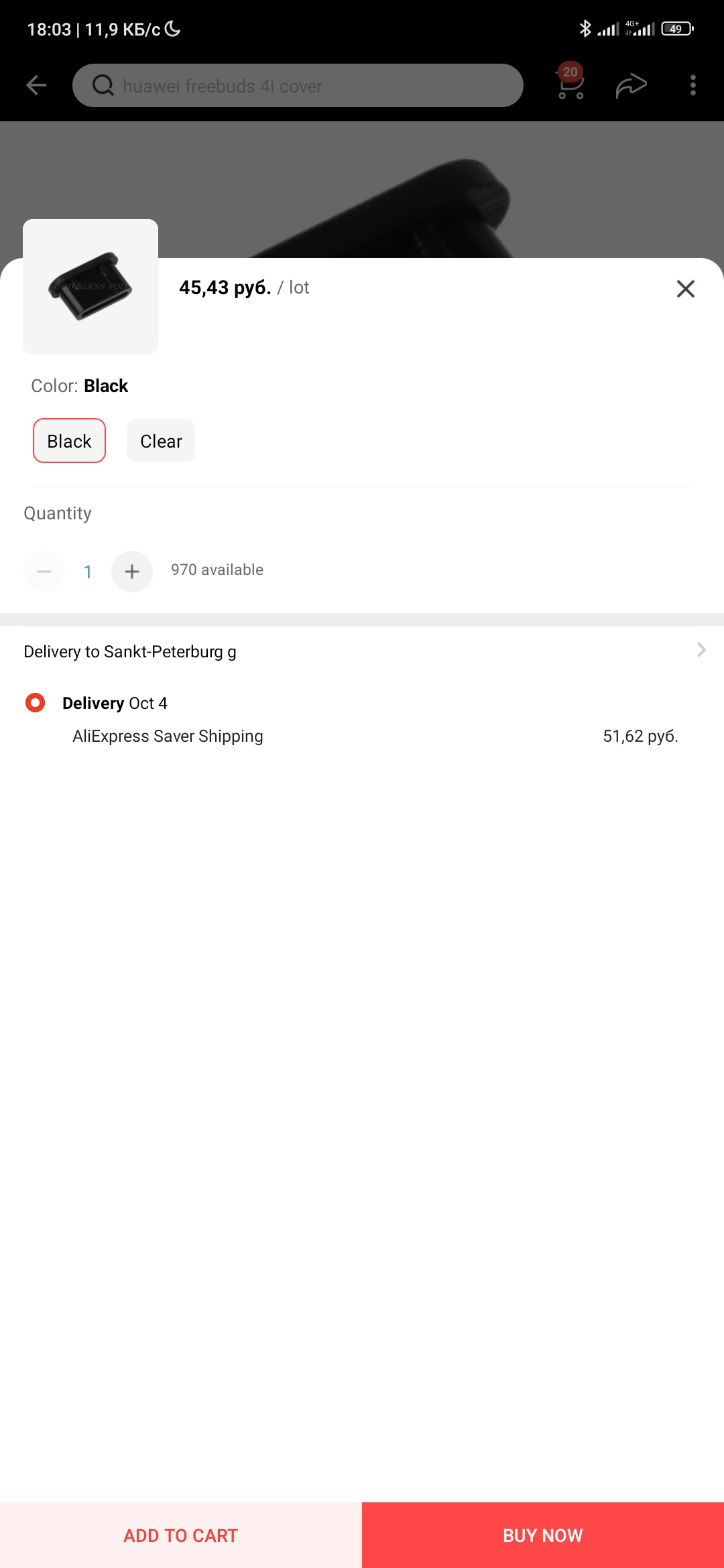The height and width of the screenshot is (1568, 724).
Task: Tap the quantity value 1
Action: point(88,572)
